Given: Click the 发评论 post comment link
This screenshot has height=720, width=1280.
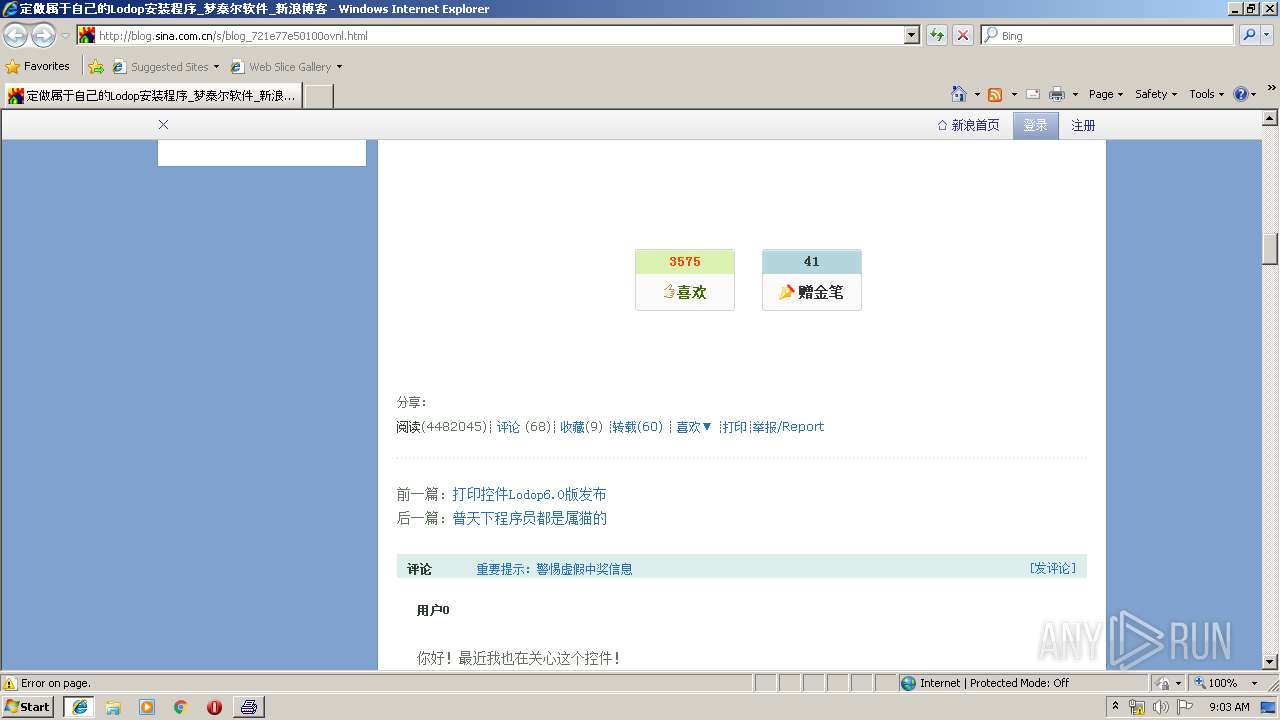Looking at the screenshot, I should click(x=1053, y=568).
